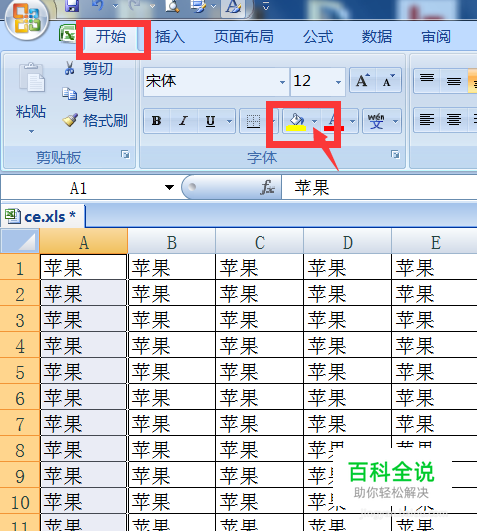Switch to the 页面布局 ribbon tab
This screenshot has width=477, height=531.
[x=244, y=37]
